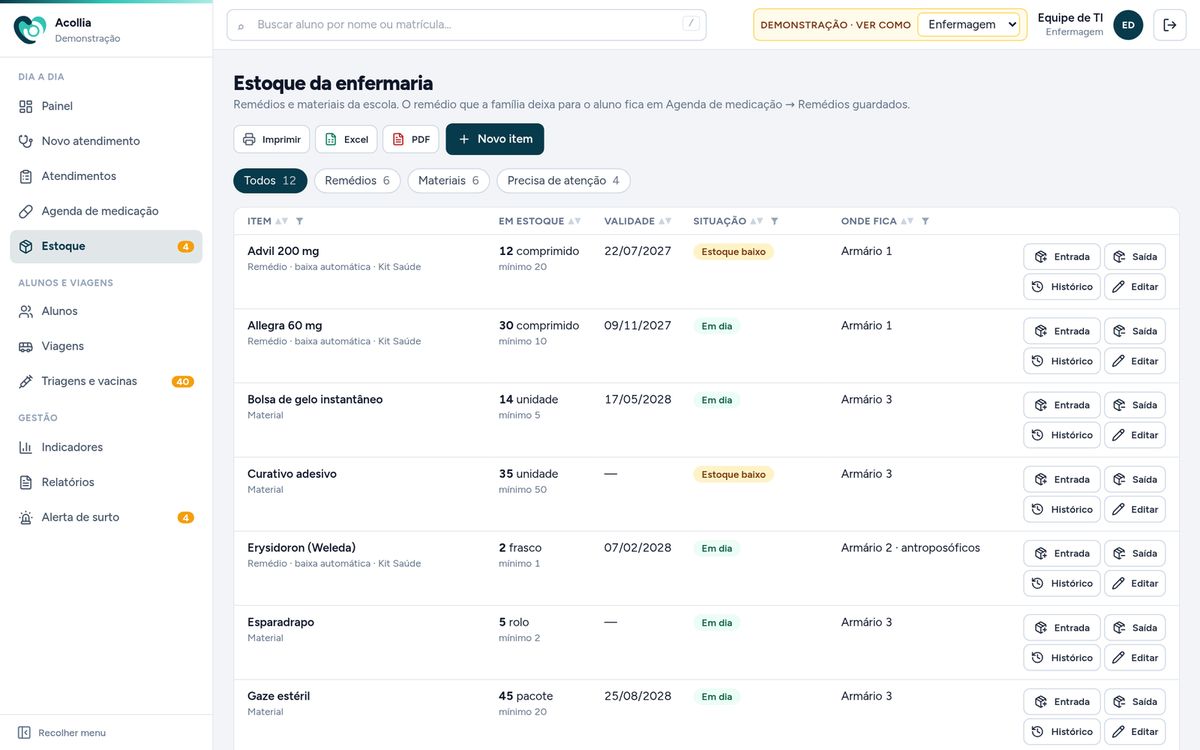Click the 35 unidade stock value
The width and height of the screenshot is (1200, 750).
click(528, 474)
